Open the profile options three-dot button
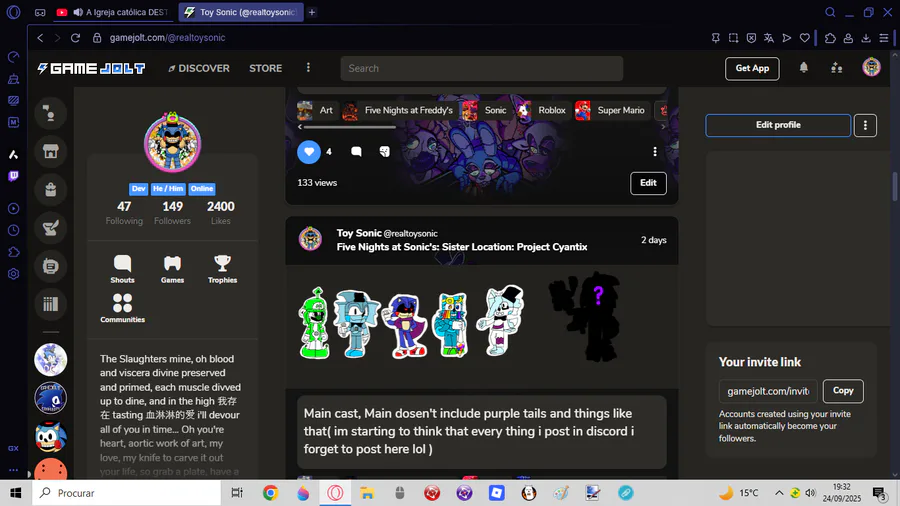Image resolution: width=900 pixels, height=506 pixels. click(865, 125)
